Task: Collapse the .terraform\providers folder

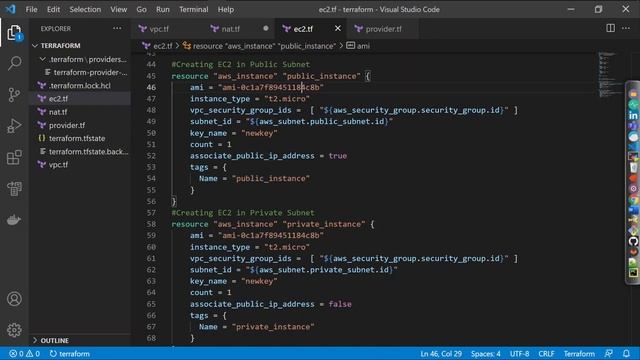Action: click(42, 59)
